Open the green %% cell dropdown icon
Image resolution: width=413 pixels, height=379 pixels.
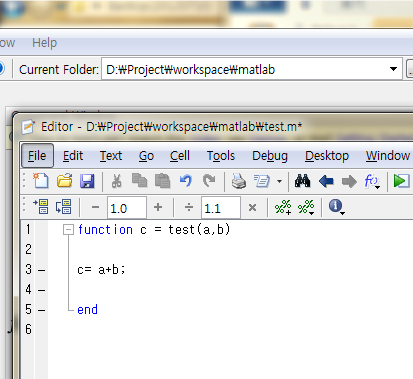tap(306, 207)
